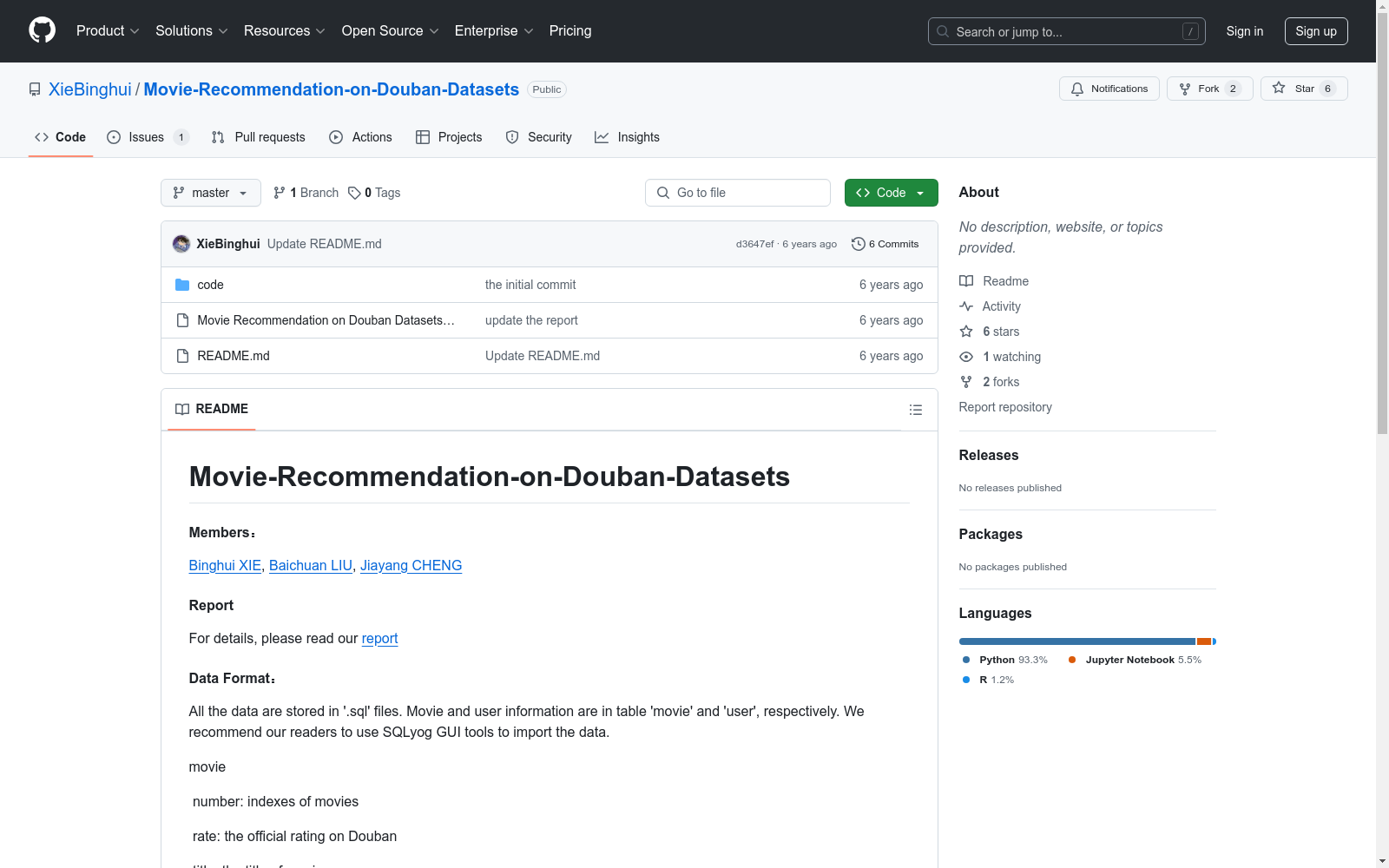Click the README book icon in file header
The height and width of the screenshot is (868, 1389).
pos(182,409)
